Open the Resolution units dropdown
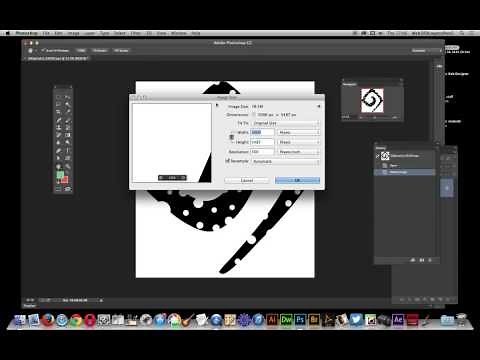480x360 pixels. [x=298, y=152]
